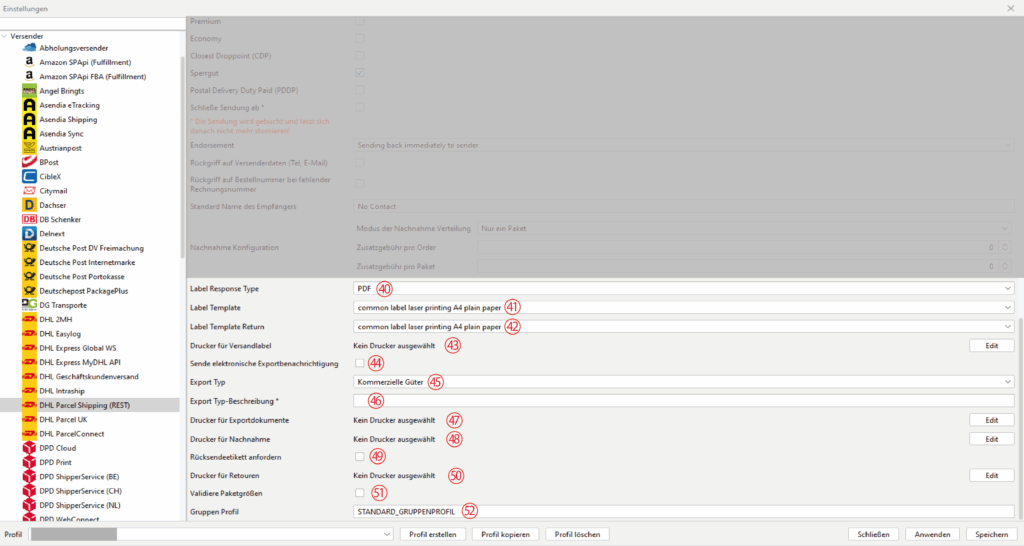
Task: Click the DPD Cloud cube icon
Action: (x=29, y=448)
